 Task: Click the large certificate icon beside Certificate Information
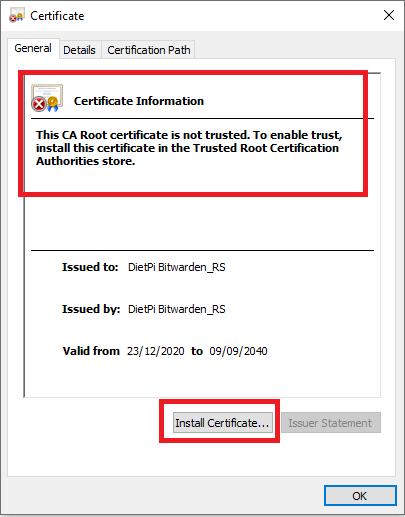[47, 98]
